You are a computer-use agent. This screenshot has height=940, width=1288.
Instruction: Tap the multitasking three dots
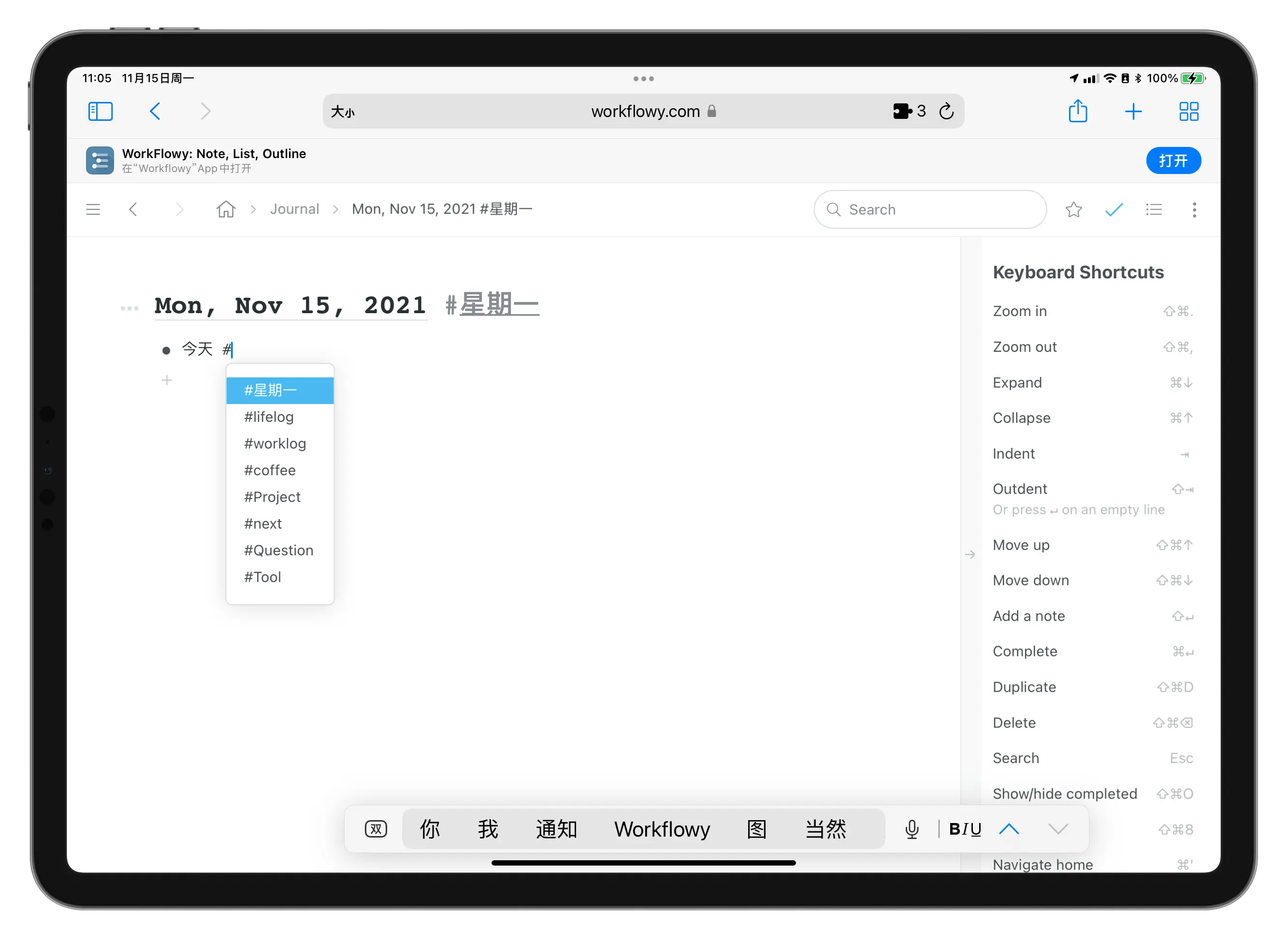643,78
